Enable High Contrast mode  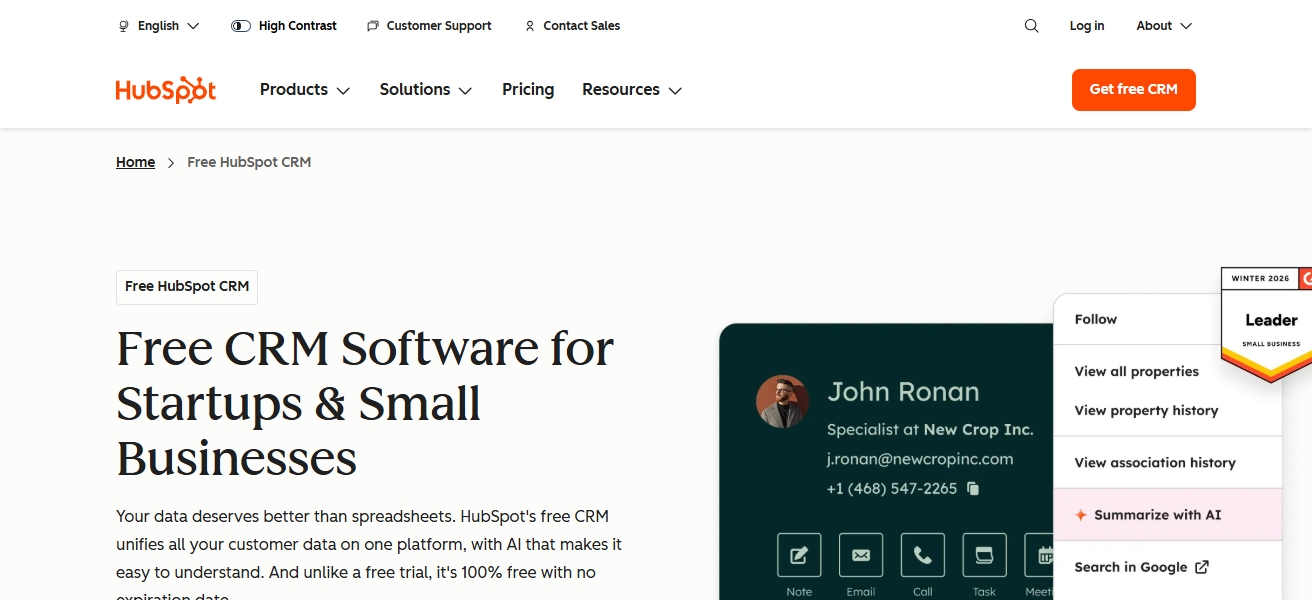point(284,25)
